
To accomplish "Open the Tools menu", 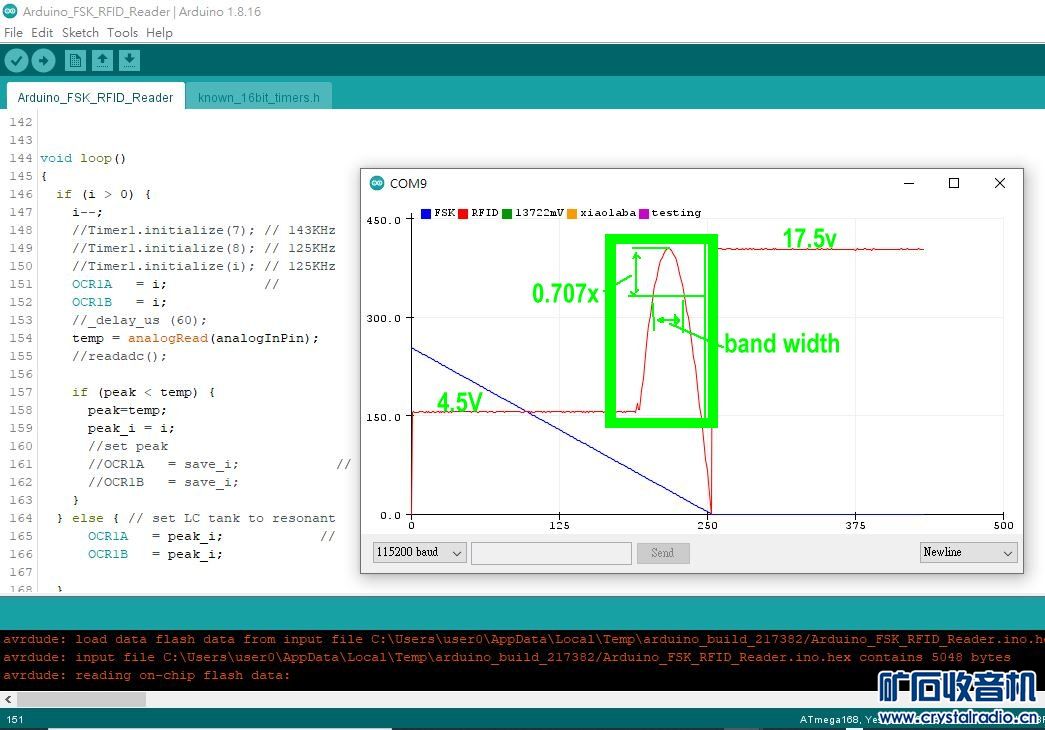I will click(x=122, y=32).
